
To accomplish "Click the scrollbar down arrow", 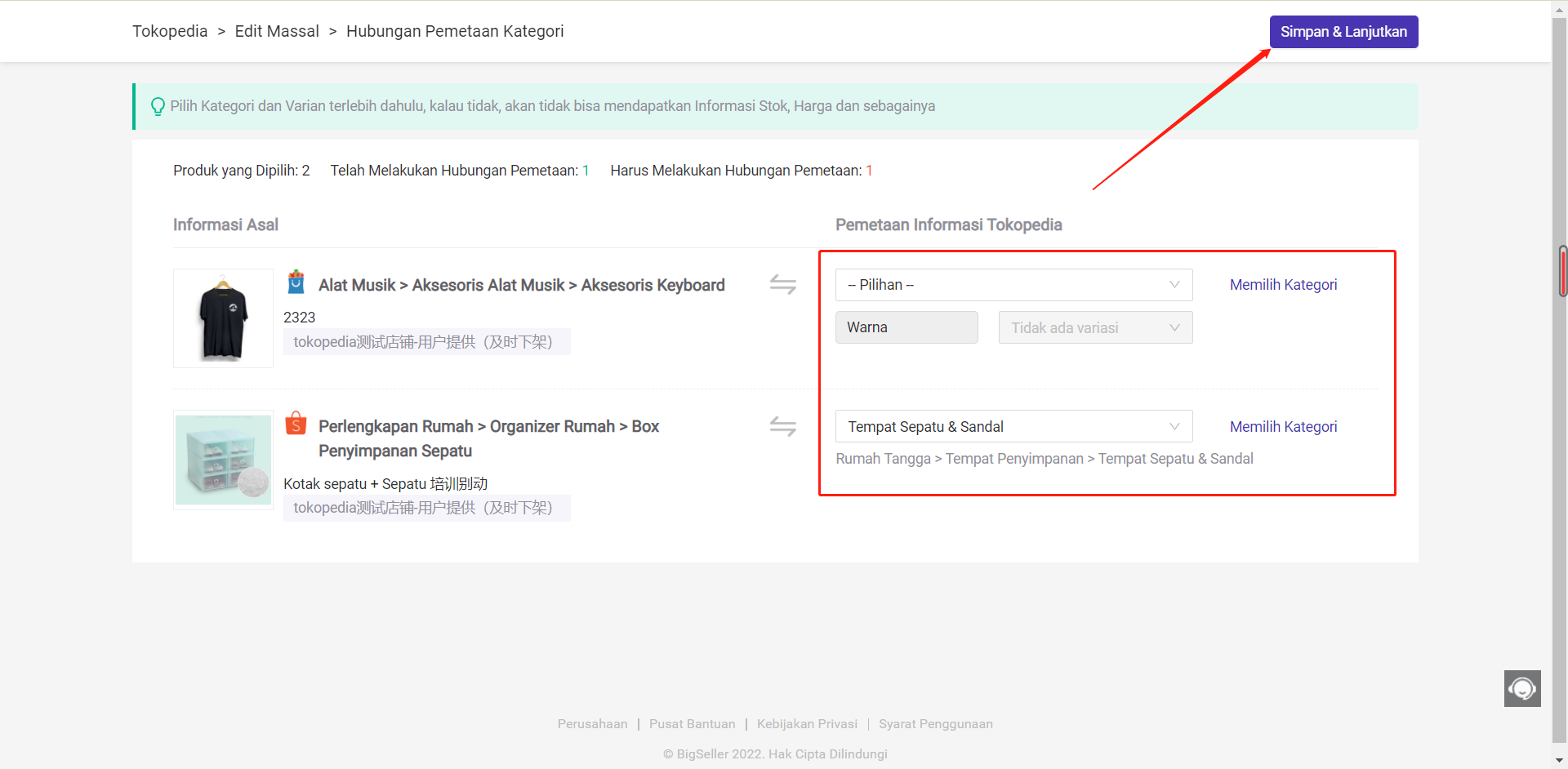I will (1560, 761).
